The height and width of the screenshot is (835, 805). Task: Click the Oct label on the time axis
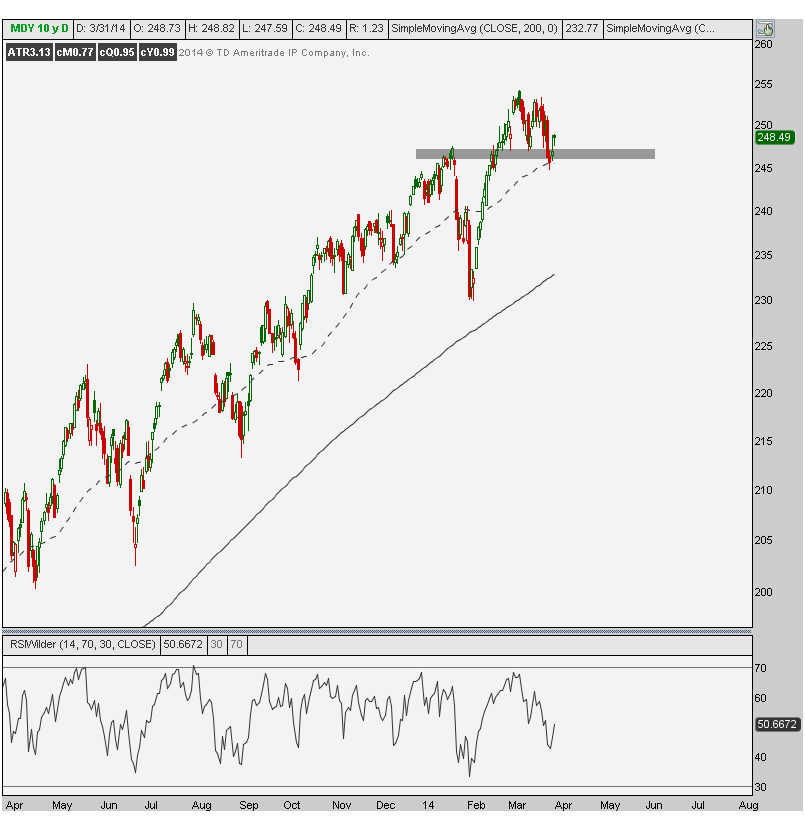292,805
